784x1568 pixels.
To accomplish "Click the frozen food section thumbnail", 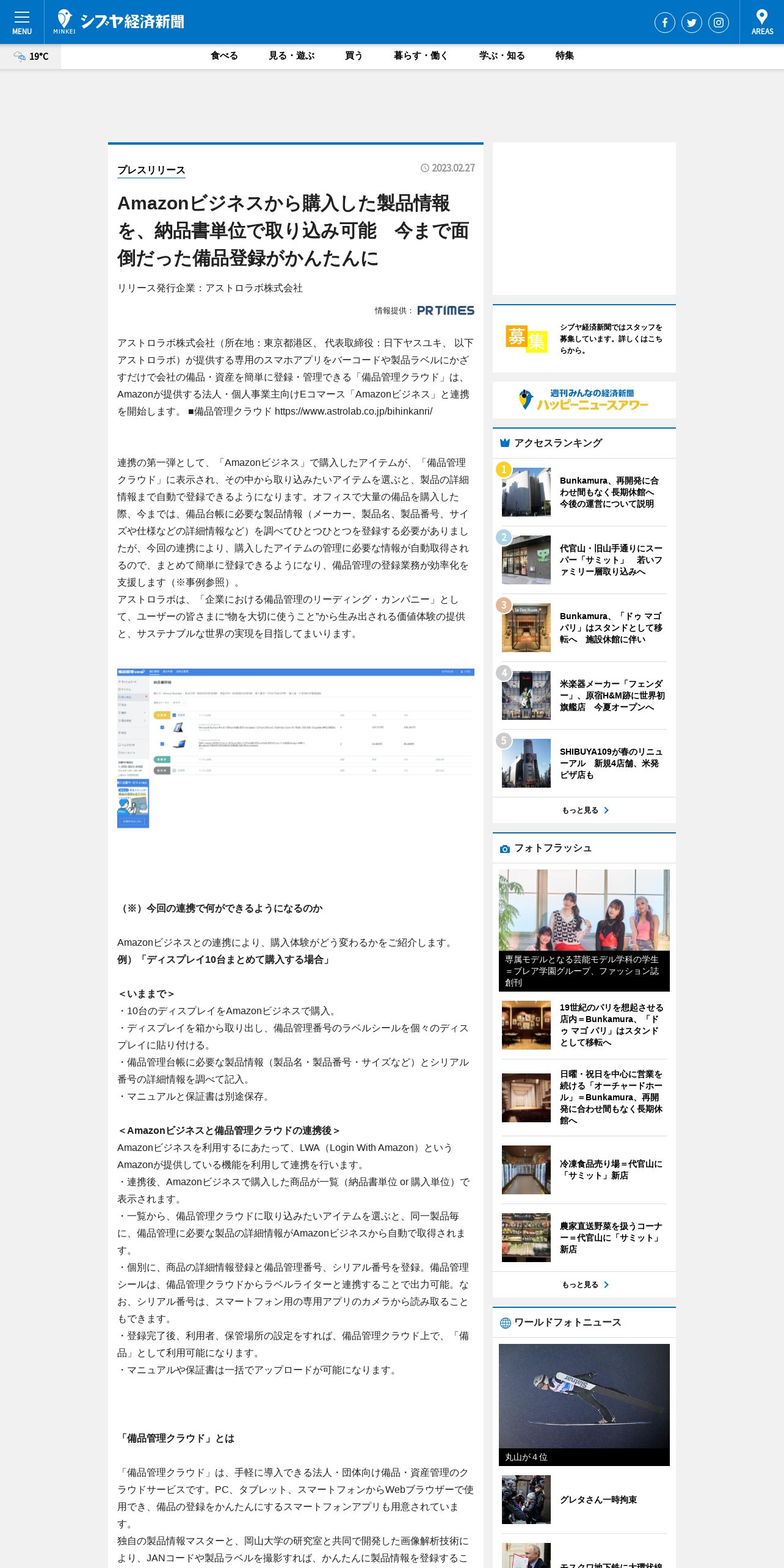I will [526, 1170].
